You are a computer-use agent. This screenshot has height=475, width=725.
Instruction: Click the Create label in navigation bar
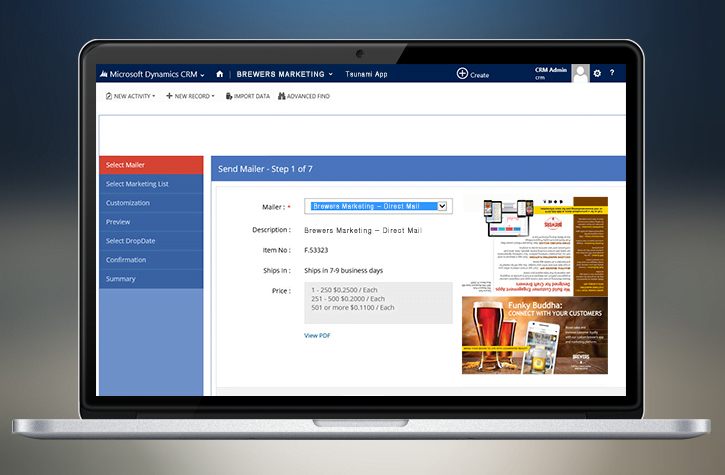pos(479,75)
